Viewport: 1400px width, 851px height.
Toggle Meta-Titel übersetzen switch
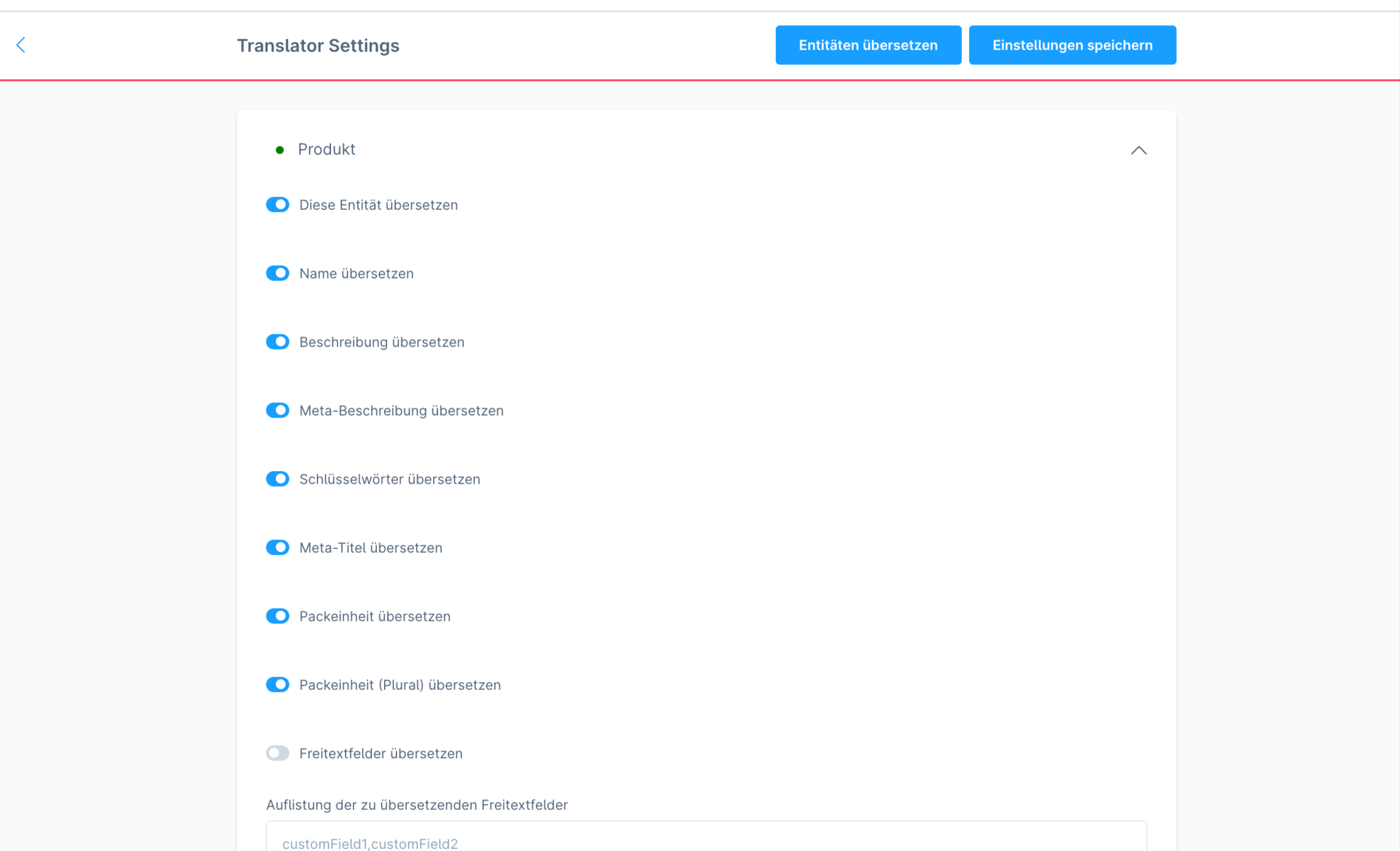278,547
